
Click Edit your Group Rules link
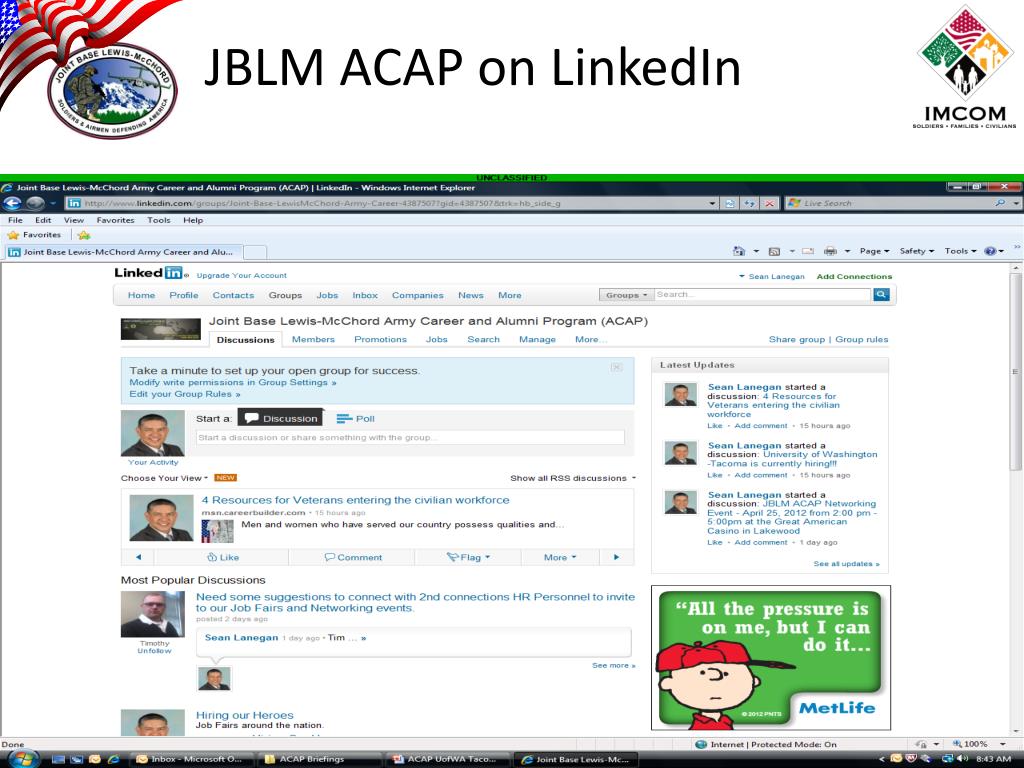[x=185, y=394]
